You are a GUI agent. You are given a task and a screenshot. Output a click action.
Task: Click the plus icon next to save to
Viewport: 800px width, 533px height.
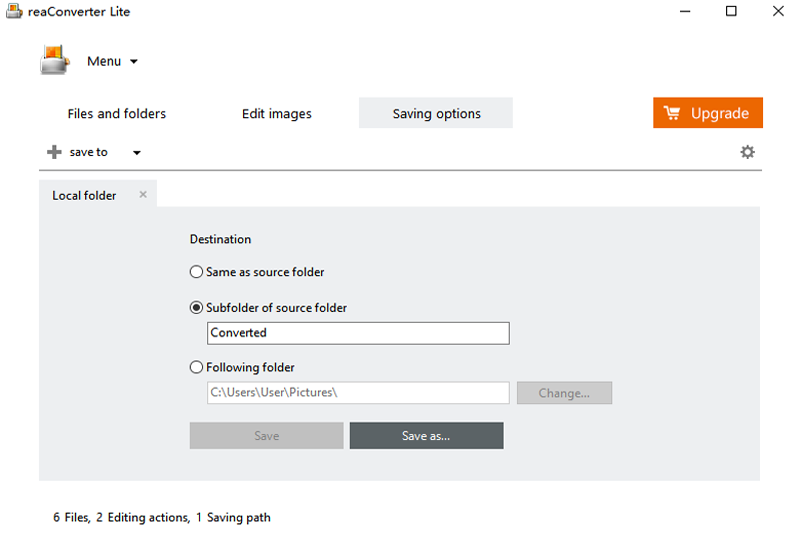[x=54, y=152]
